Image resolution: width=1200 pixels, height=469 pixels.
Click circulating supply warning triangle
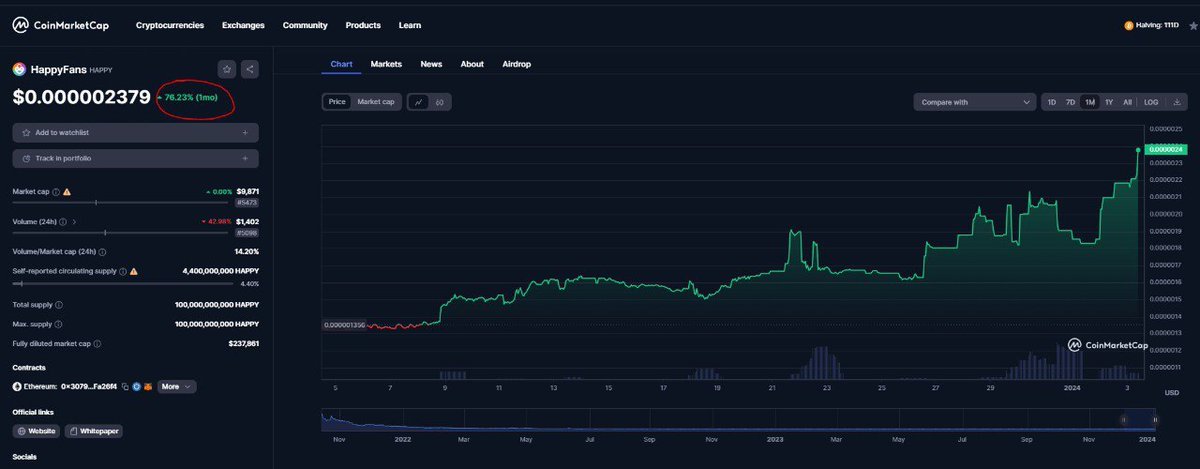click(x=133, y=271)
